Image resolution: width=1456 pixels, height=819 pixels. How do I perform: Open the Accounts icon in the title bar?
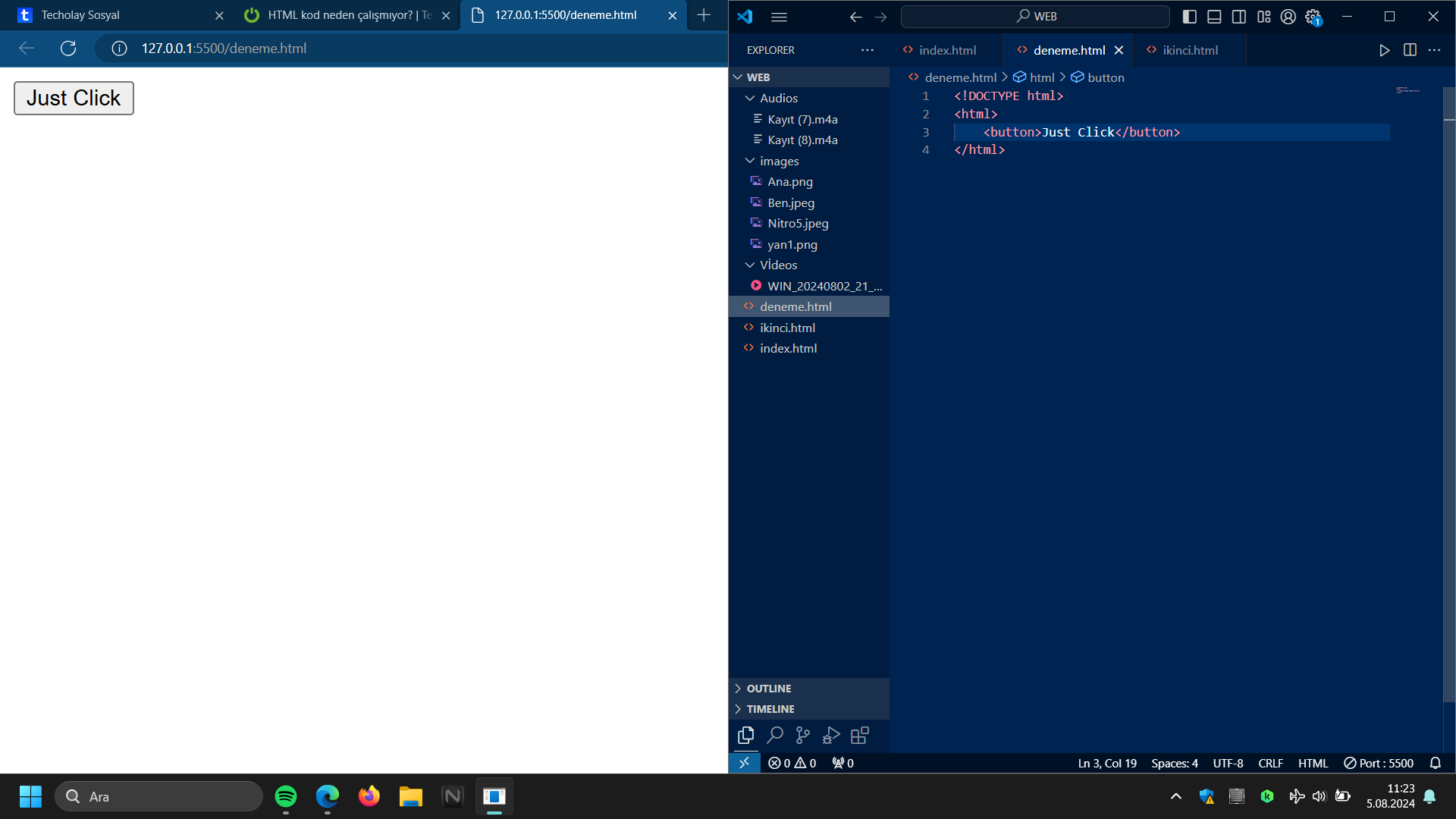pos(1288,17)
